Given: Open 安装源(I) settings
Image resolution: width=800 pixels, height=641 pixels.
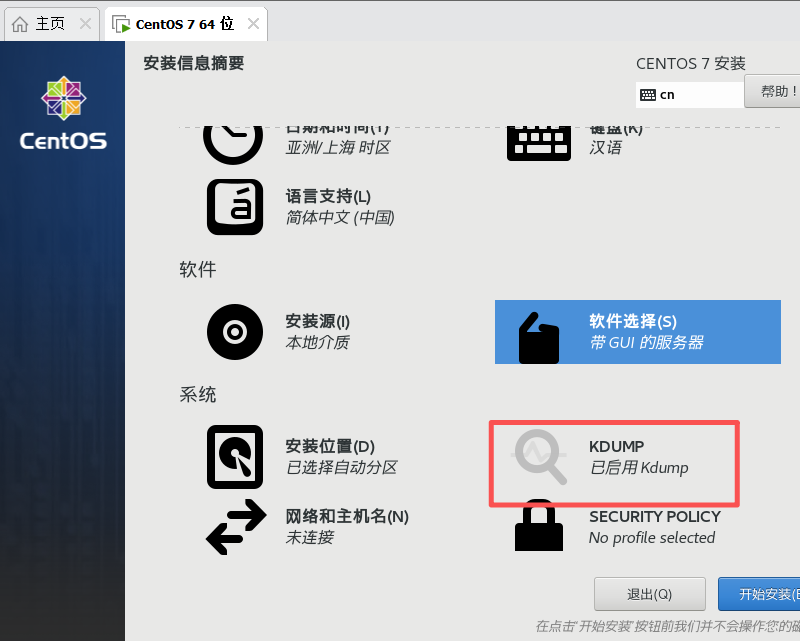Looking at the screenshot, I should tap(317, 322).
